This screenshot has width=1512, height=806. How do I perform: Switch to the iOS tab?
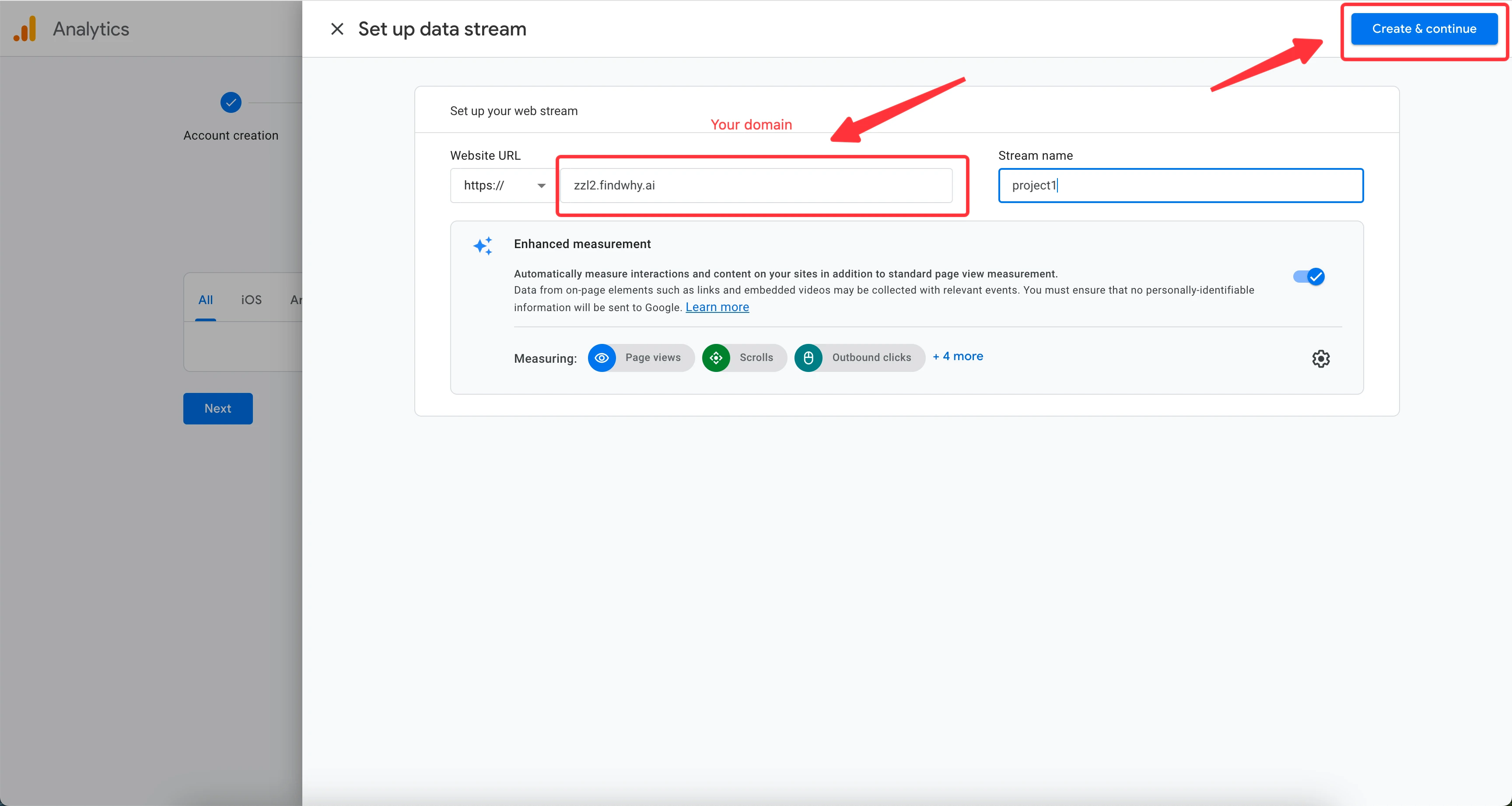point(251,300)
